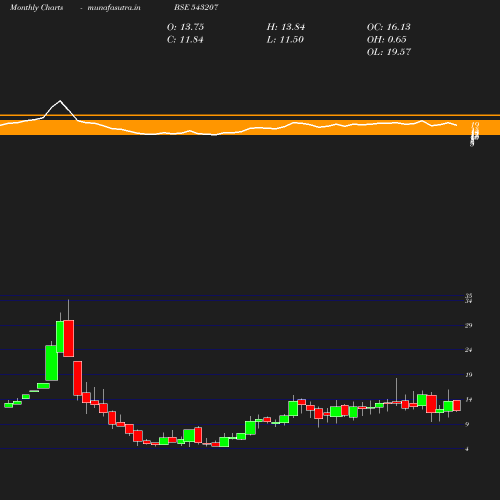Viewport: 500px width, 500px height.
Task: Click the price axis label 24
Action: pyautogui.click(x=469, y=350)
